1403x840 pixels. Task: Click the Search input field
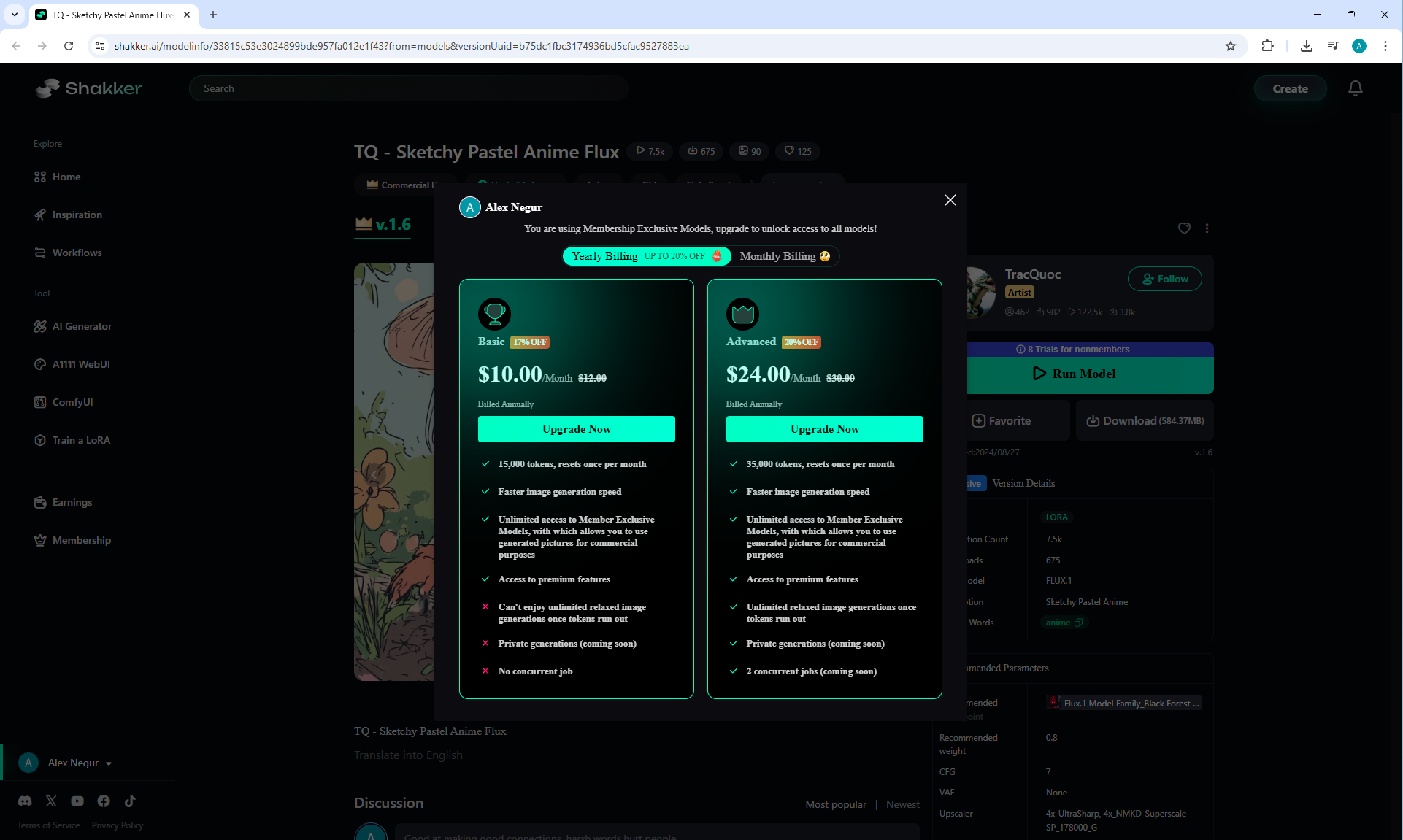pos(409,88)
